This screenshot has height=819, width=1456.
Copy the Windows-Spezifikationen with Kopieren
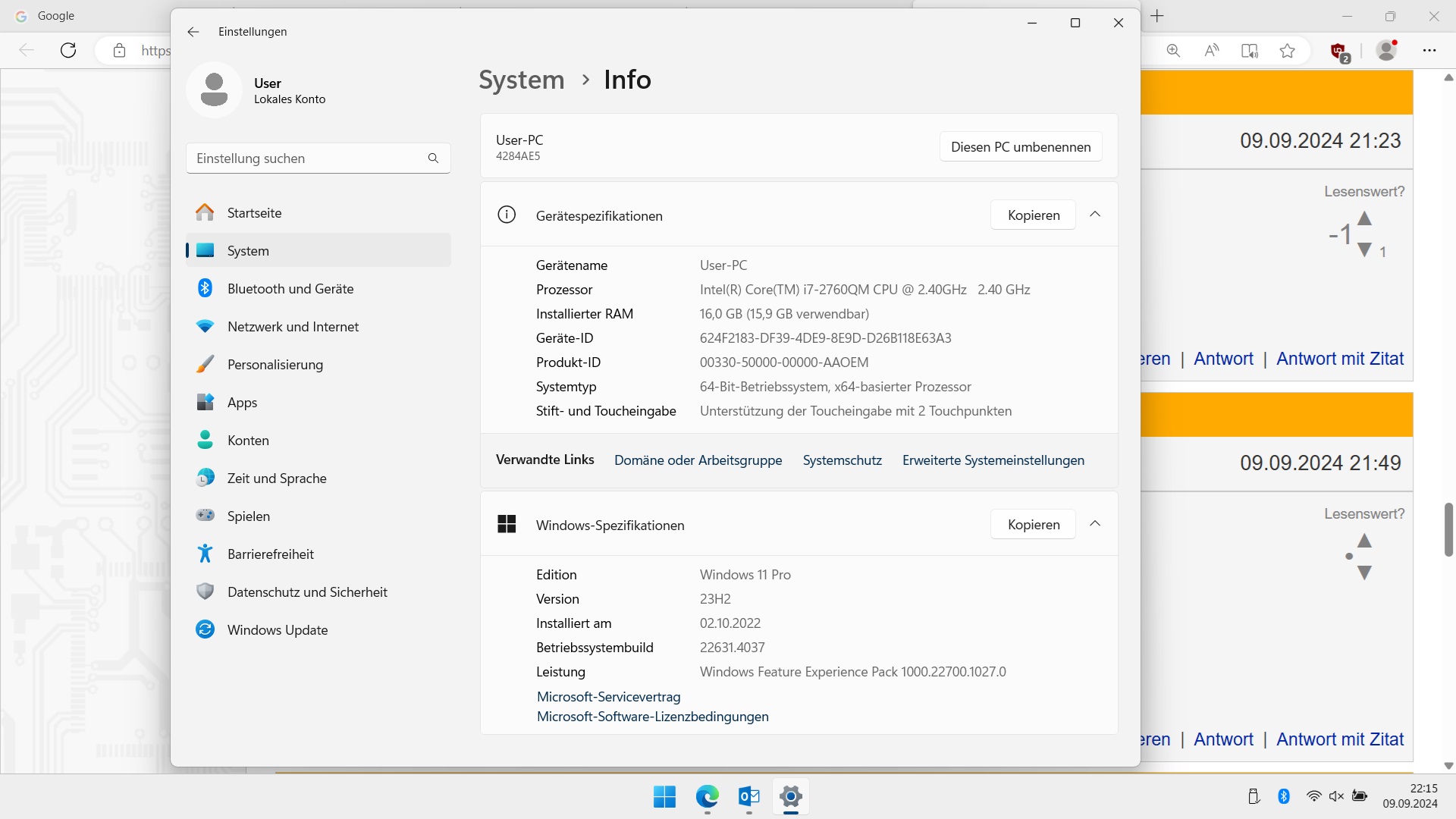pyautogui.click(x=1034, y=525)
